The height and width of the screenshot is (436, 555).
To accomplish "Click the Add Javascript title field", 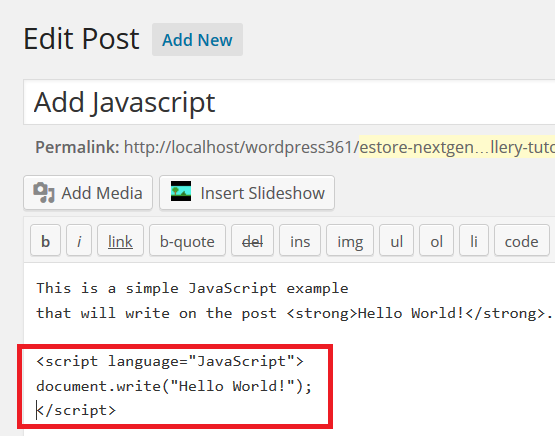I will click(x=289, y=102).
